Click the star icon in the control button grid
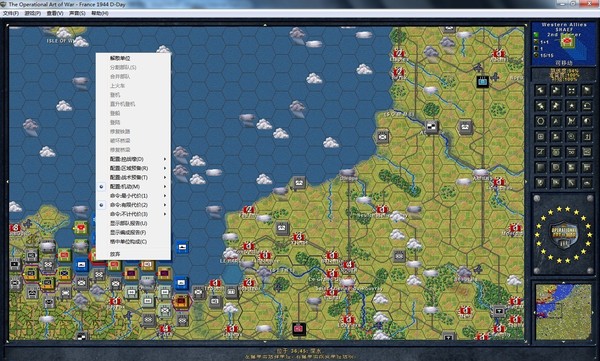Screen dimensions: 600x361 coord(571,106)
